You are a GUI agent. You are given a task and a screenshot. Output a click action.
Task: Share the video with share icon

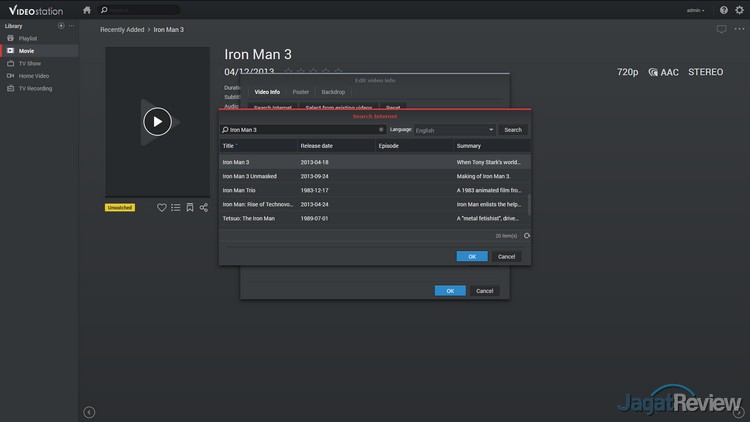(204, 208)
